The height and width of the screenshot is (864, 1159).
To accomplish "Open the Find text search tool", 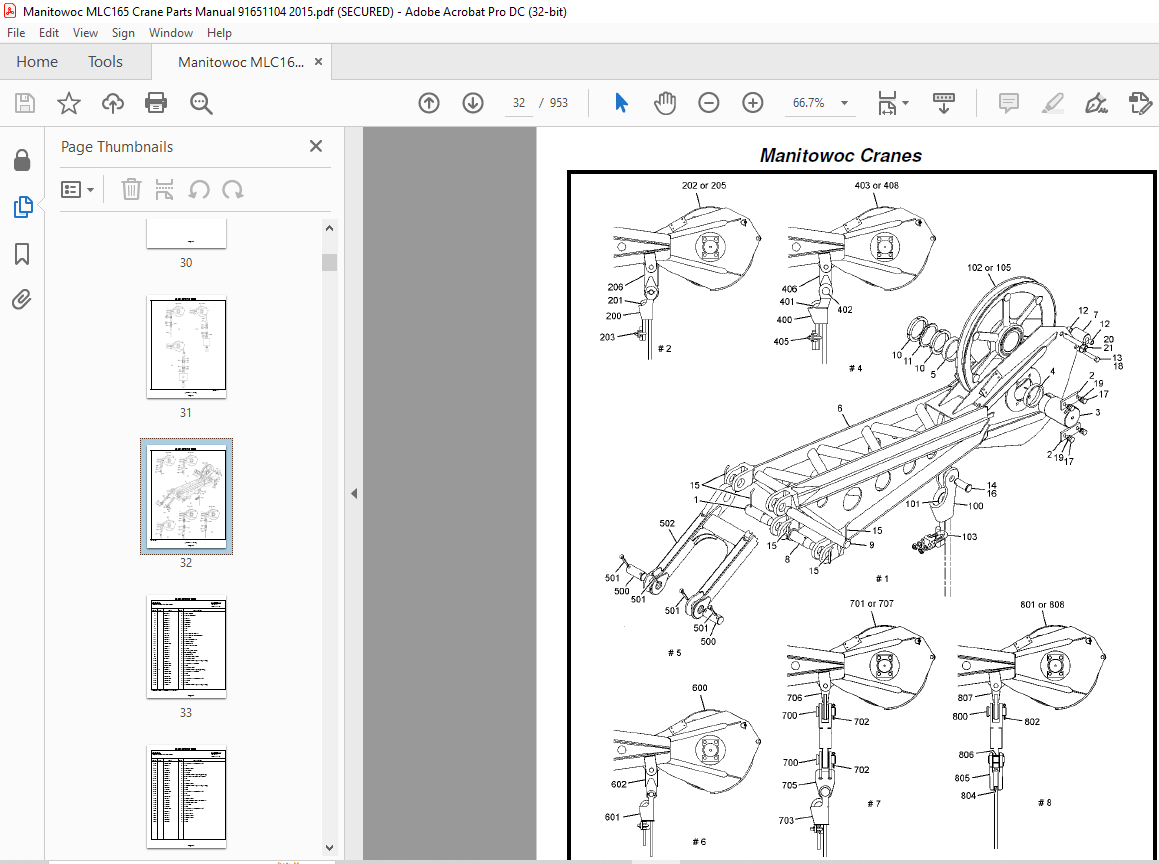I will click(x=201, y=103).
